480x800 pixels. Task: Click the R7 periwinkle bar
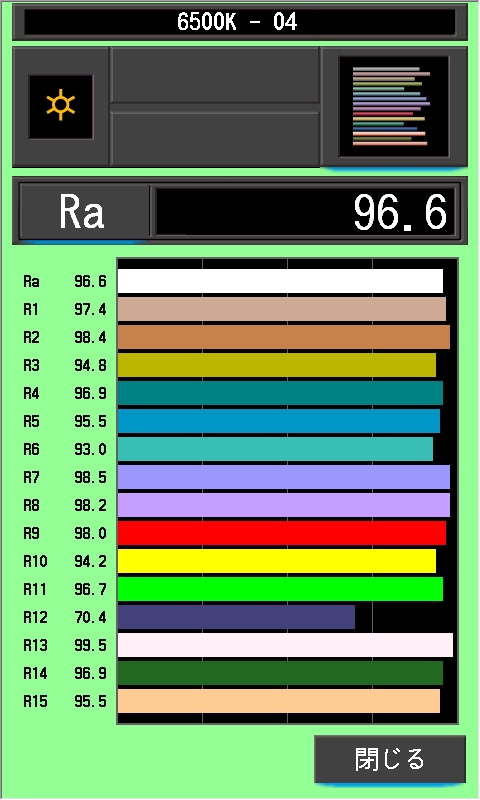[284, 477]
